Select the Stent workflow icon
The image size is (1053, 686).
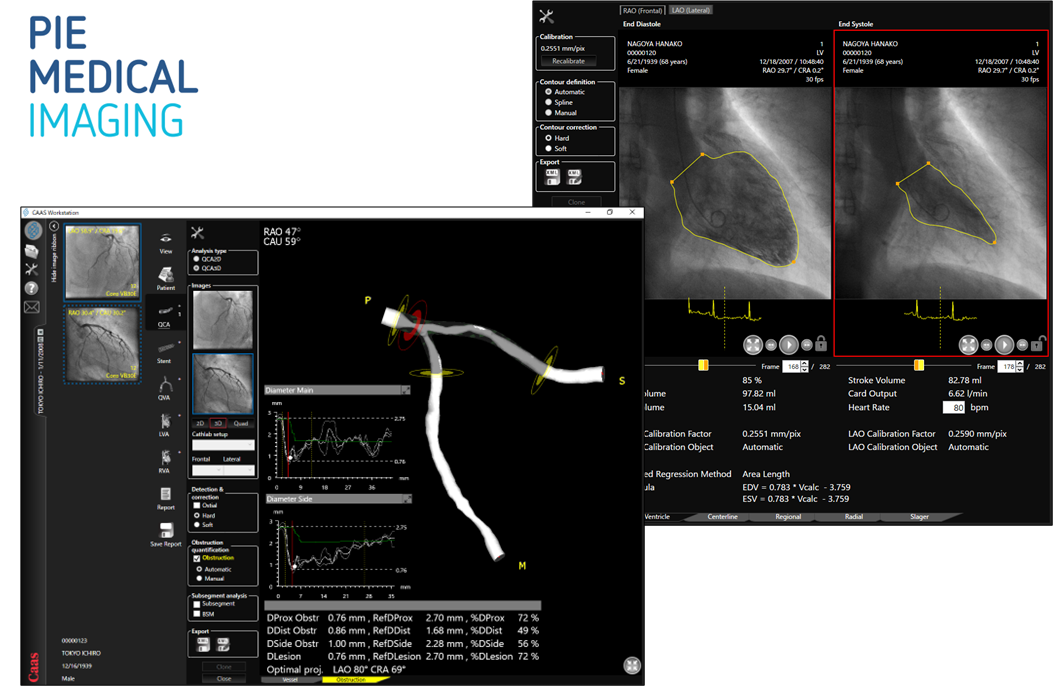(x=165, y=350)
